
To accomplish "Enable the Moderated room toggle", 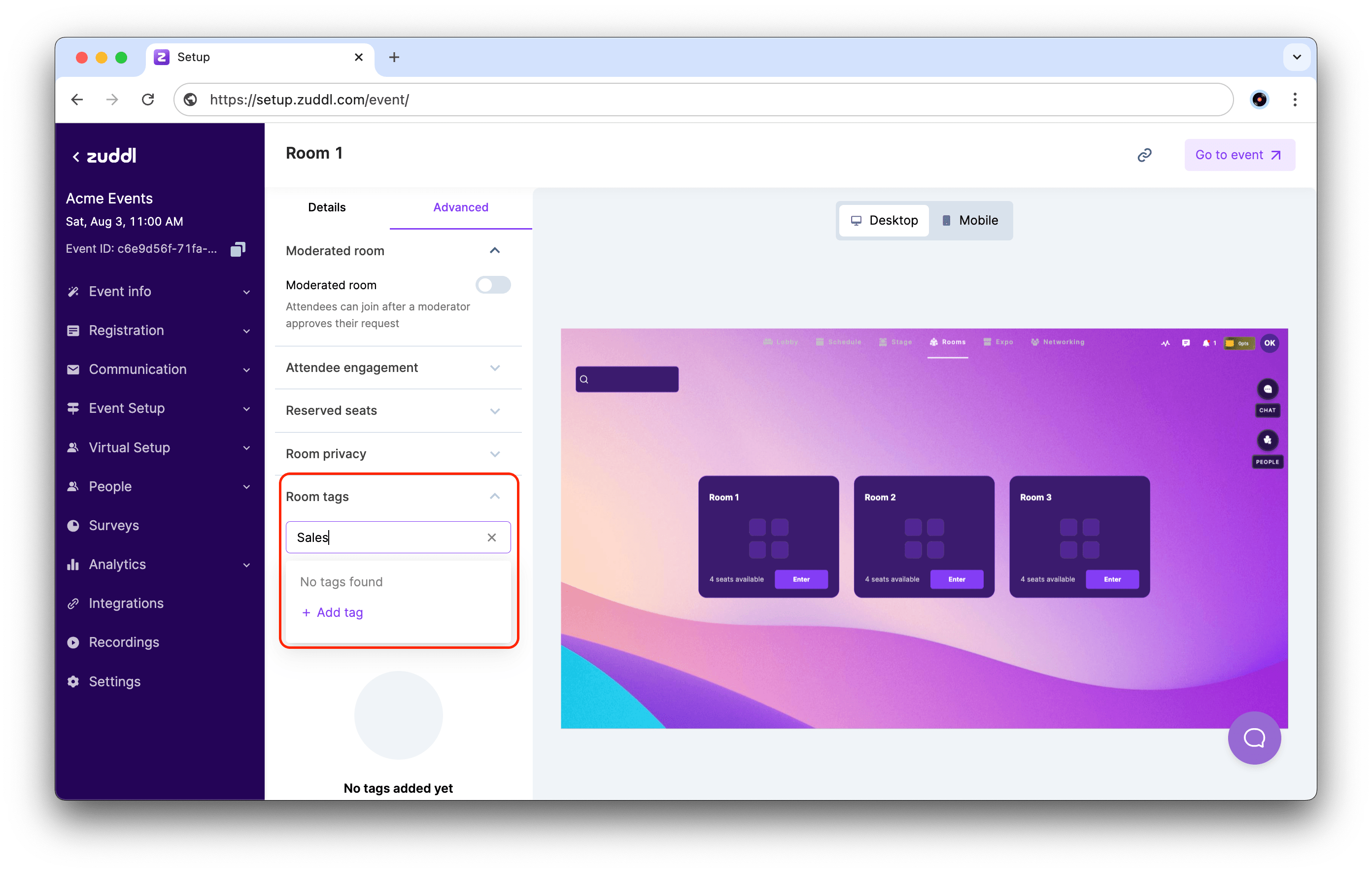I will (493, 285).
